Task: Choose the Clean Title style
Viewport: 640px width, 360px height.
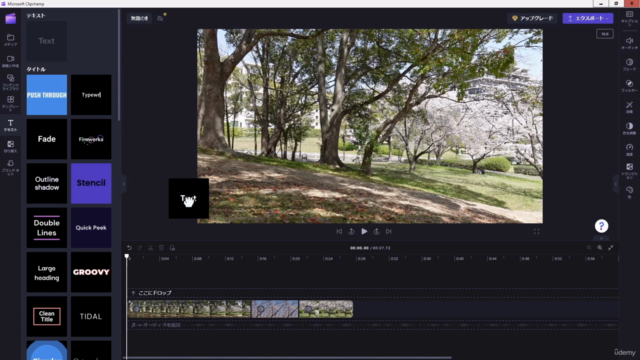Action: (47, 316)
